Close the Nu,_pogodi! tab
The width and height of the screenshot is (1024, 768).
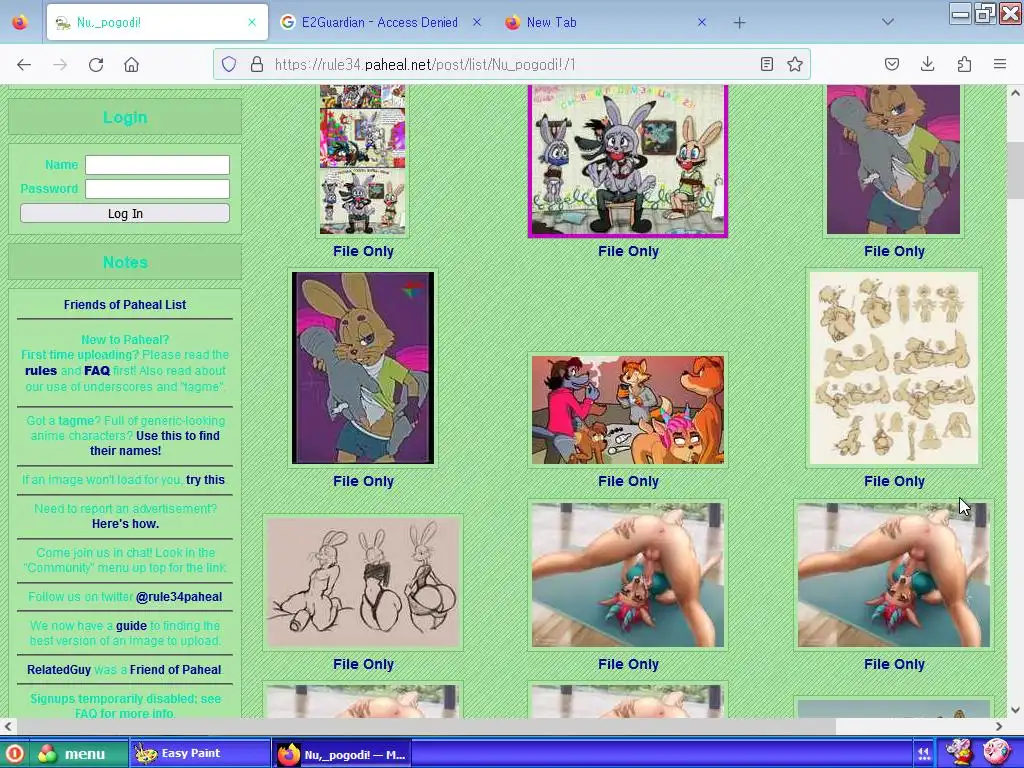coord(252,22)
